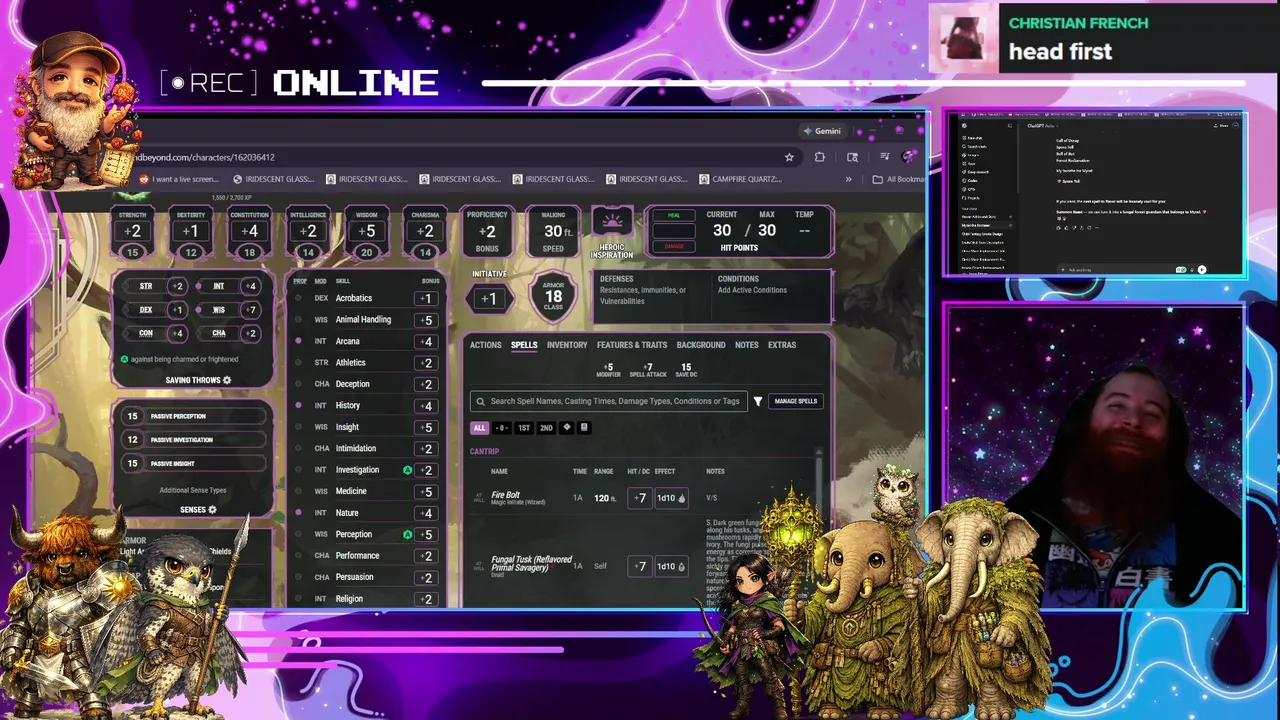
Task: Click advantage icon on Perception skill
Action: coord(407,535)
